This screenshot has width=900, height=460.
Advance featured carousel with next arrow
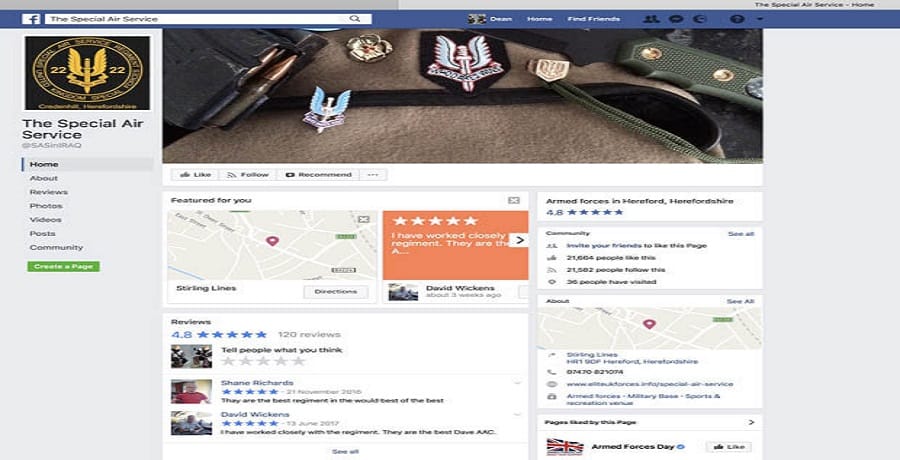[519, 240]
